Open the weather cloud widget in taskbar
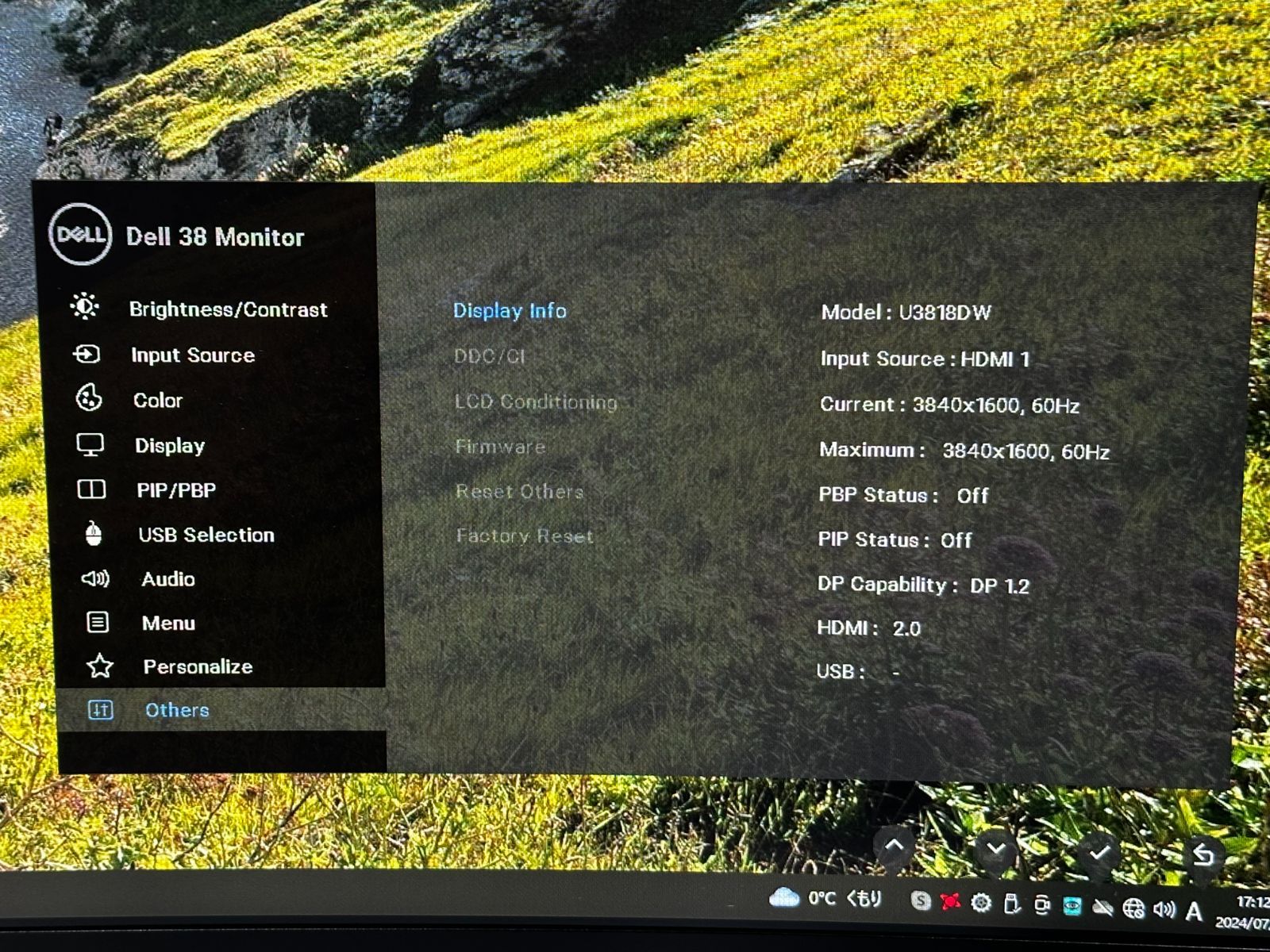 point(783,897)
